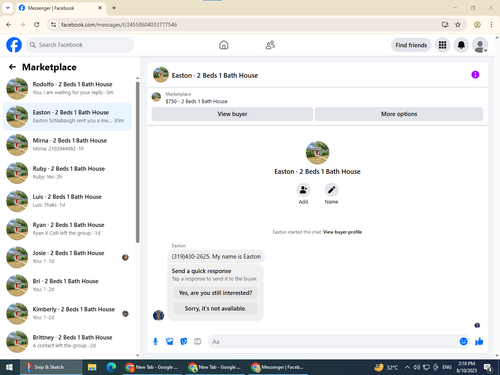The image size is (500, 375).
Task: Open Snip & Sketch in taskbar
Action: (x=51, y=367)
